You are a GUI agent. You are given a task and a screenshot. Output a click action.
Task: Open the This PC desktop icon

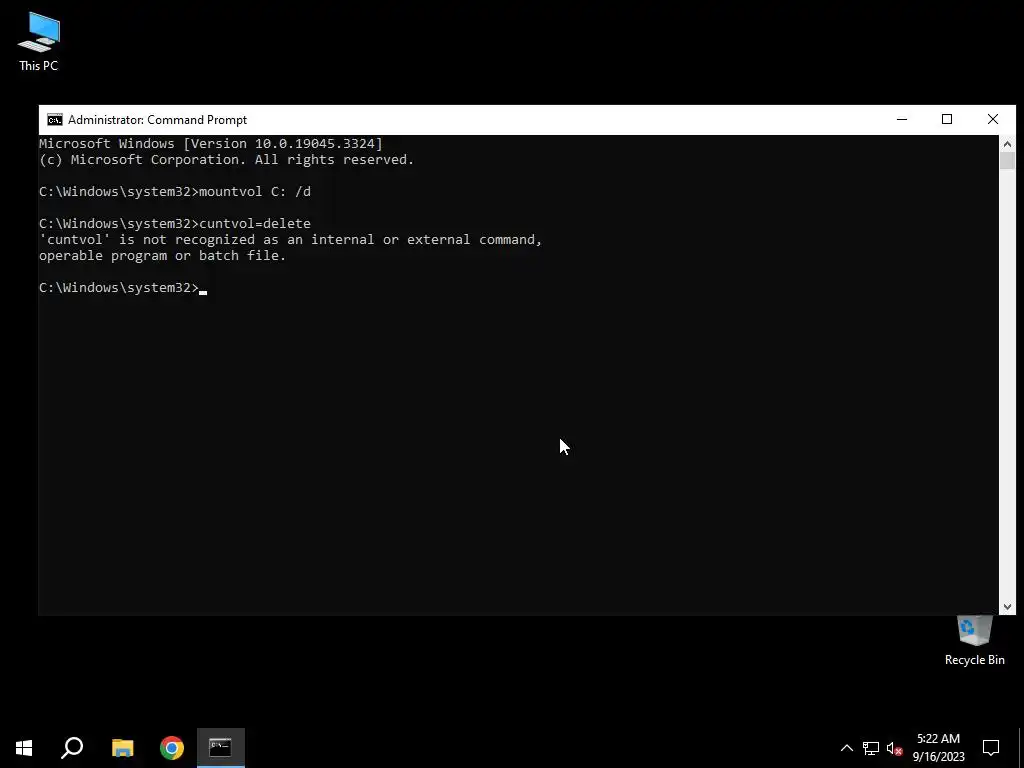(39, 42)
